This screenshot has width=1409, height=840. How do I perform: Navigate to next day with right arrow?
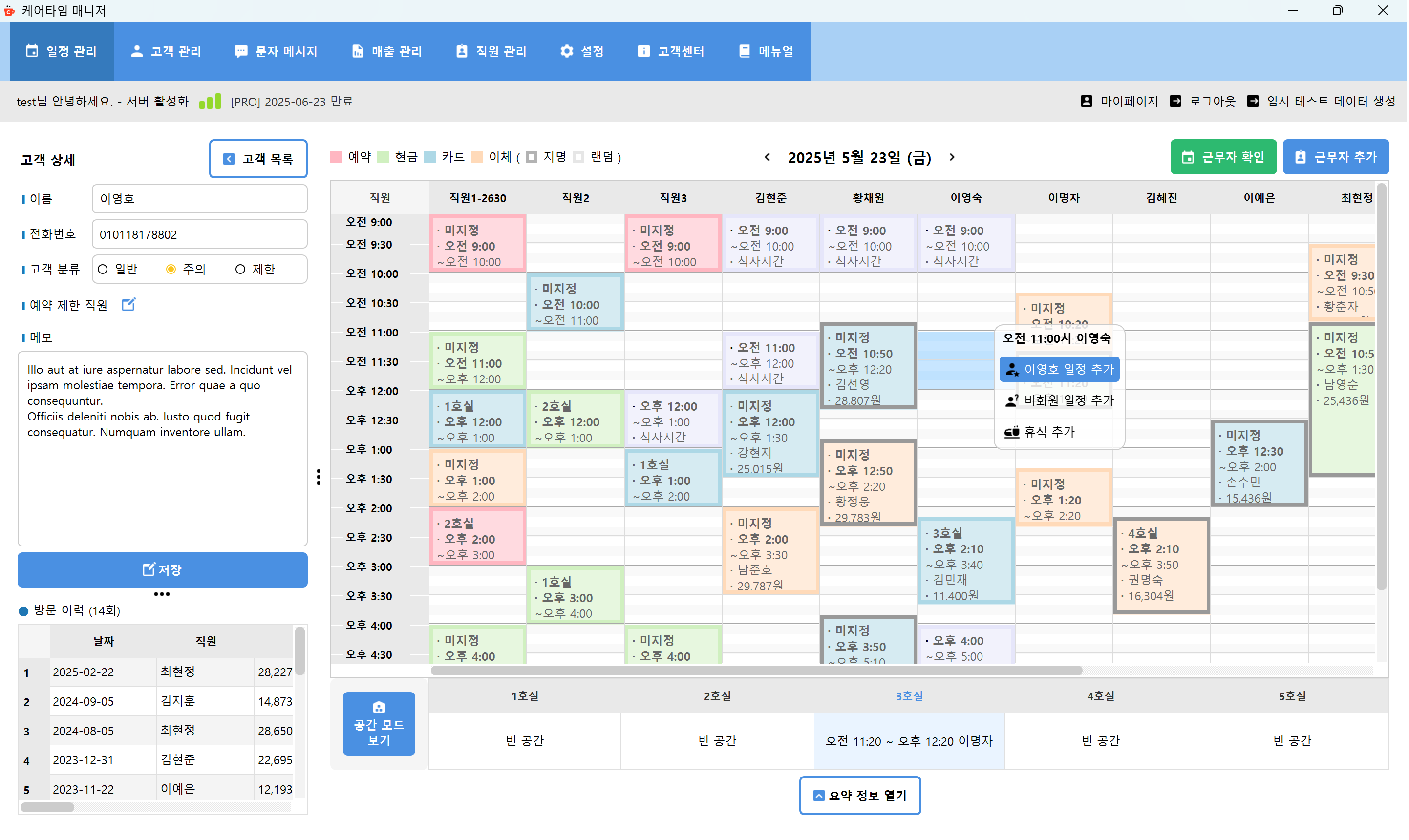[x=952, y=157]
